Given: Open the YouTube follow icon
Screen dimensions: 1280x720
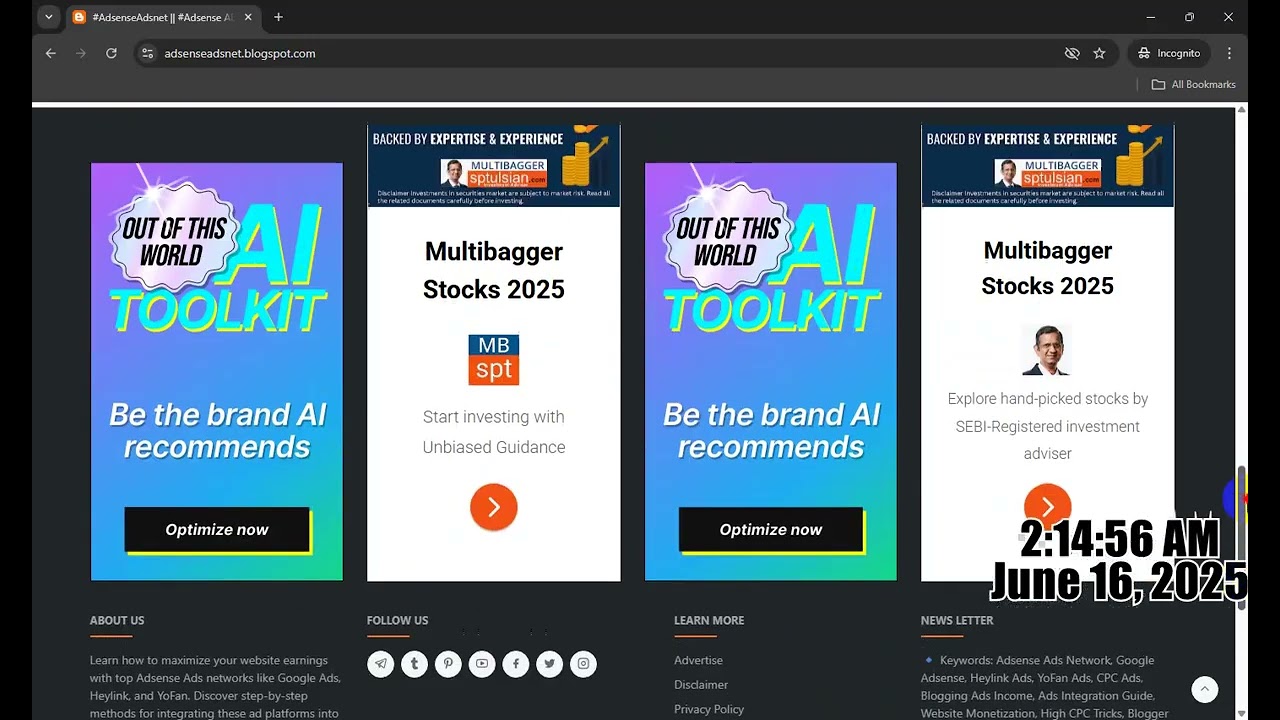Looking at the screenshot, I should pyautogui.click(x=482, y=663).
